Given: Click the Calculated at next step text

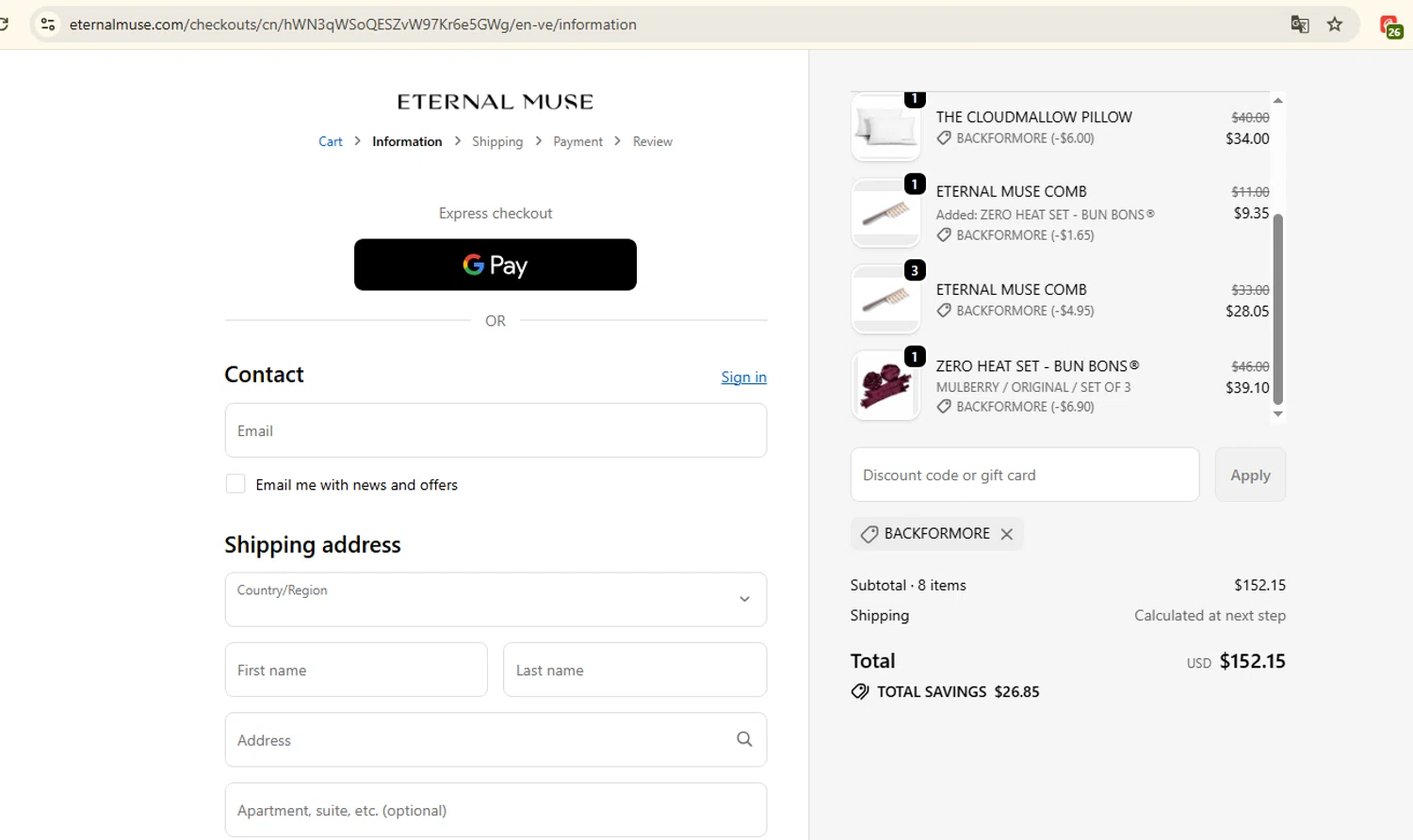Looking at the screenshot, I should coord(1210,615).
